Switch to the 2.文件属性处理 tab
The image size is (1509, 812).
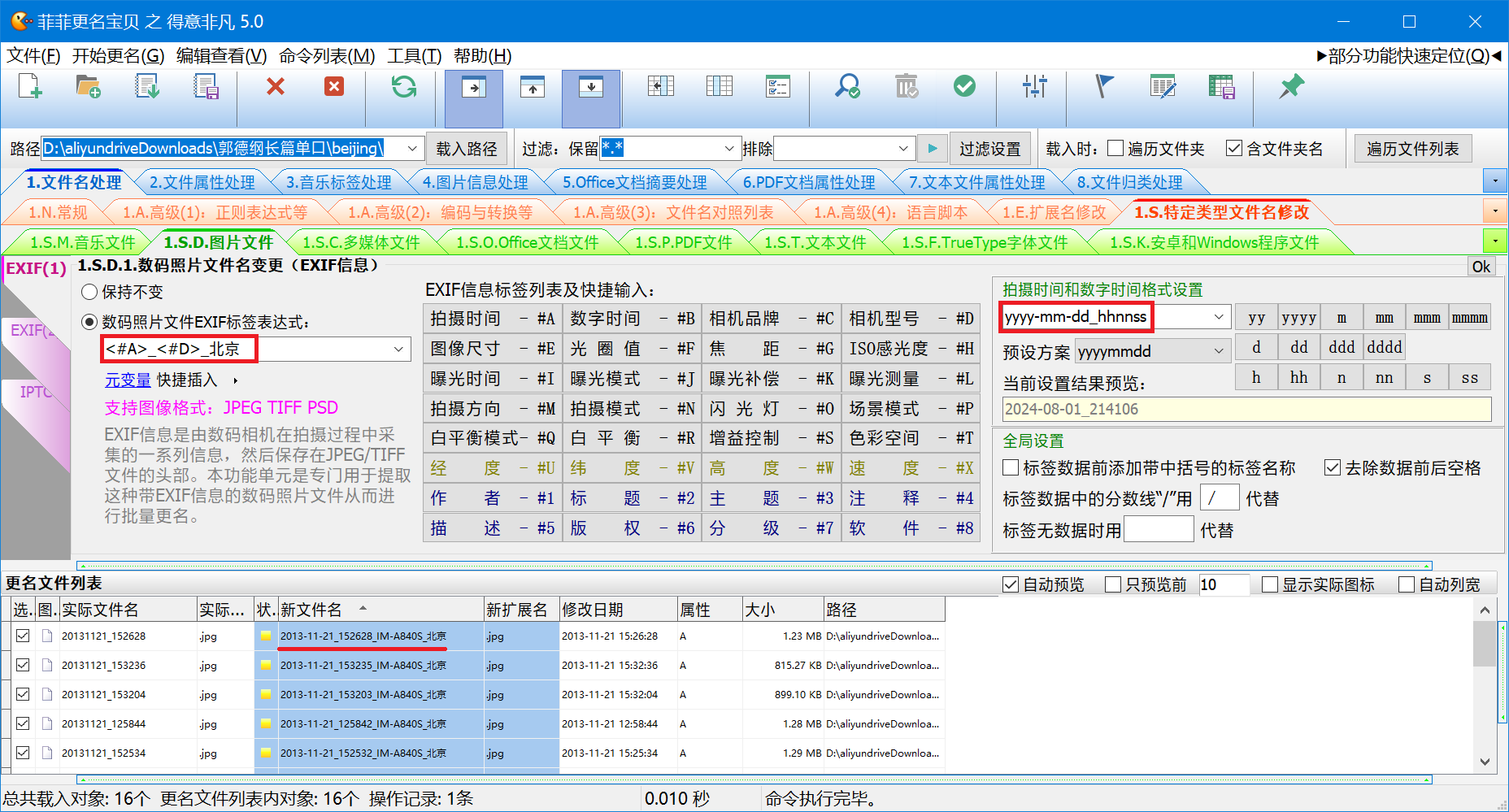202,183
